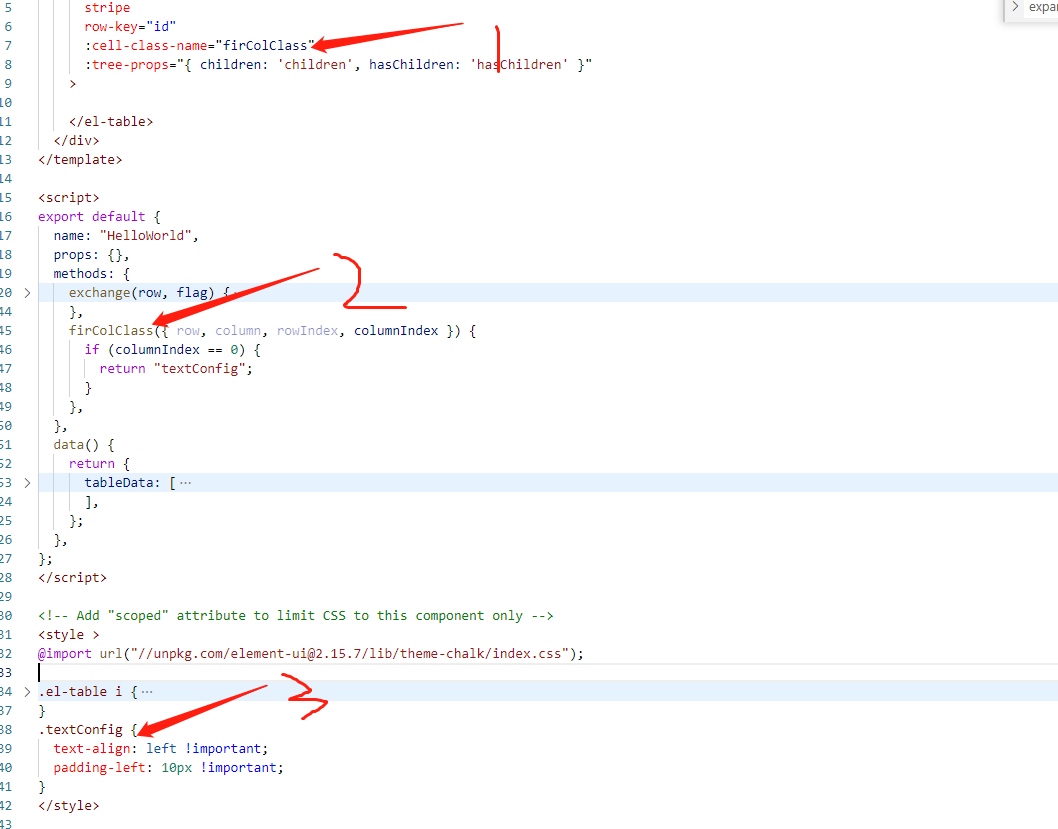Click the text-align: left !important line

pyautogui.click(x=161, y=749)
